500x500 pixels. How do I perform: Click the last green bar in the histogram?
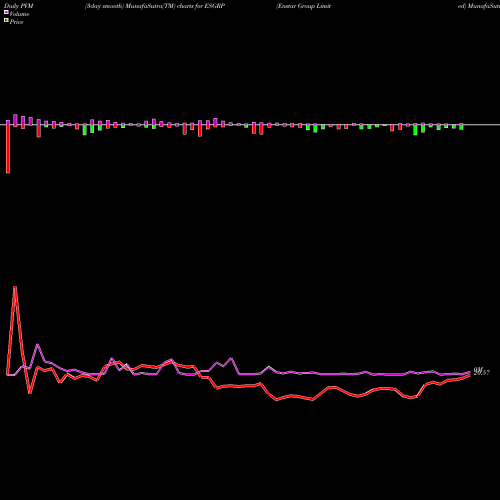461,127
